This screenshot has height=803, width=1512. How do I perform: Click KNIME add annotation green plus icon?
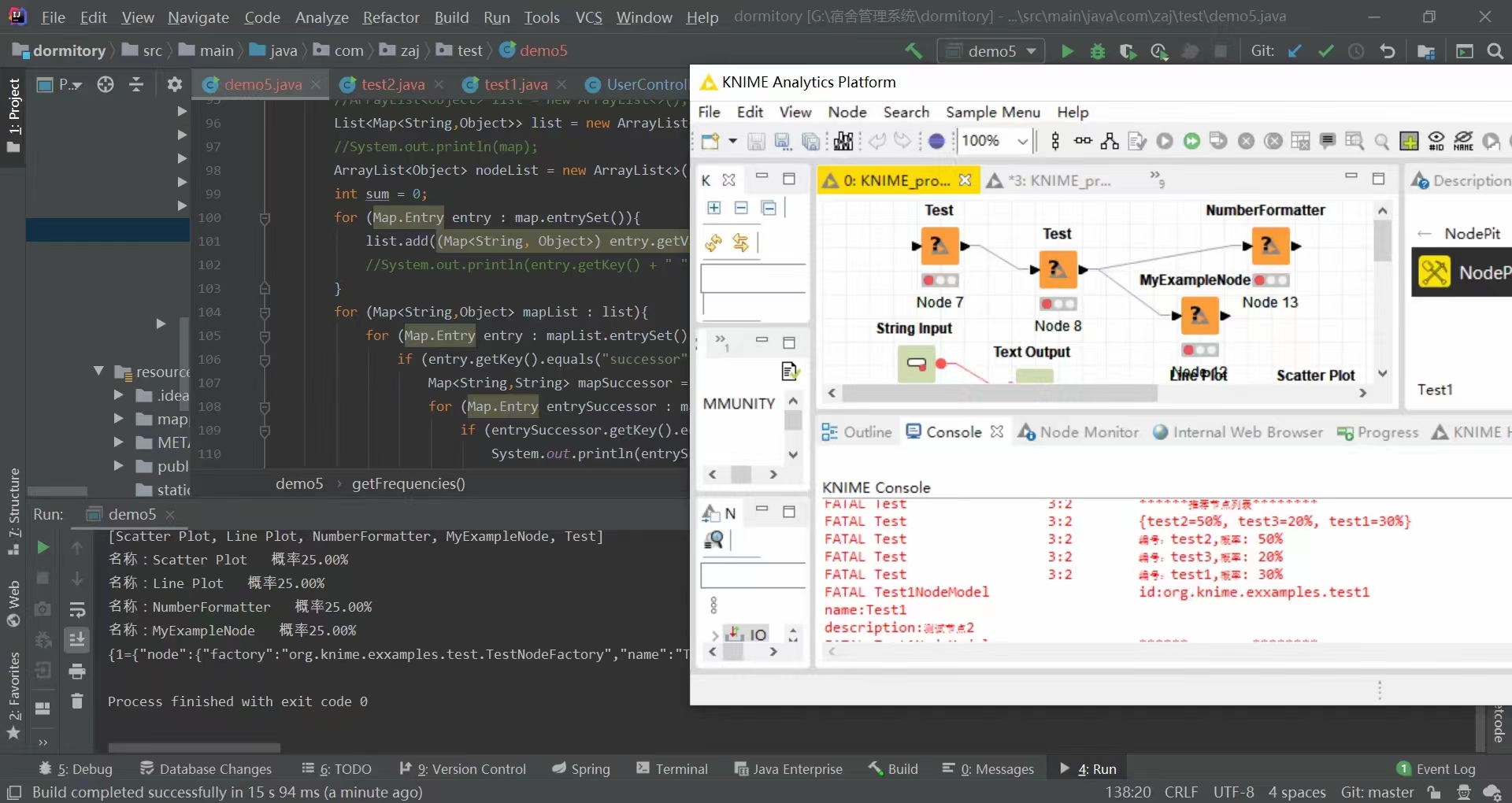click(1409, 141)
